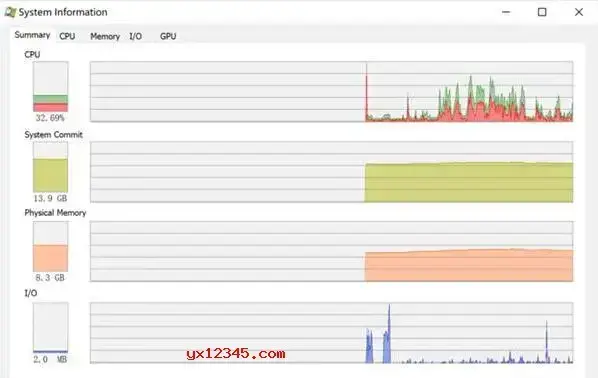This screenshot has height=378, width=598.
Task: Click the System Commit bar meter
Action: [50, 167]
